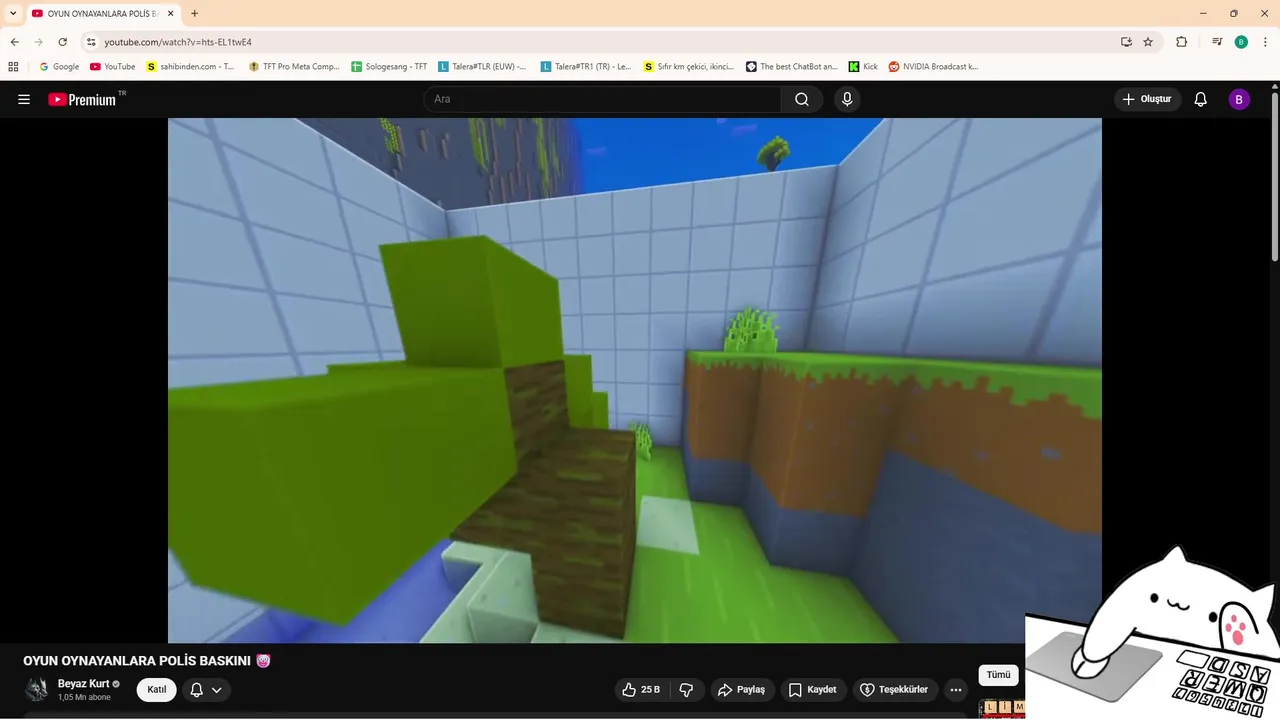The width and height of the screenshot is (1280, 720).
Task: Open the Oluştur create menu
Action: 1148,99
